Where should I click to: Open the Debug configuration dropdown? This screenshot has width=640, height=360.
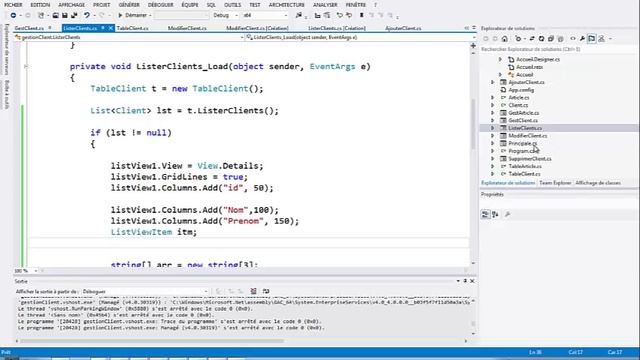(x=225, y=16)
